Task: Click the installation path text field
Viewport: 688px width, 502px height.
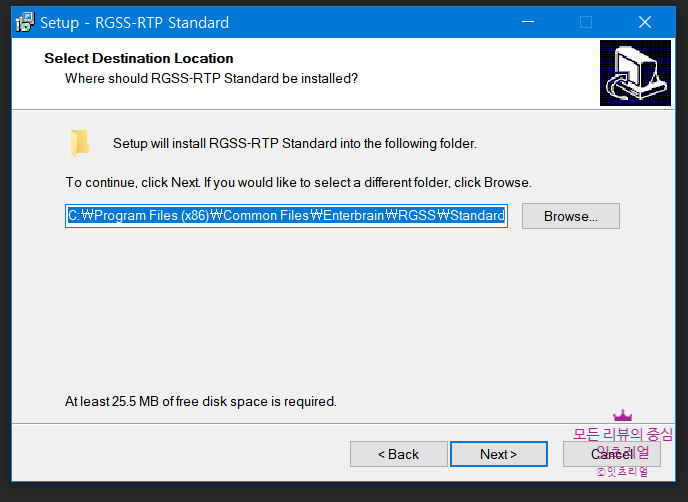Action: (286, 215)
